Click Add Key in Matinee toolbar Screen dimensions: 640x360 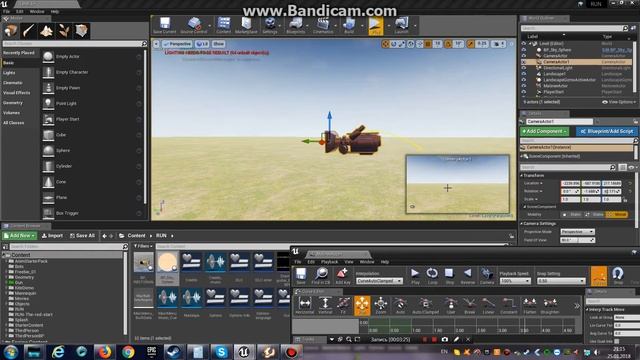coord(342,276)
